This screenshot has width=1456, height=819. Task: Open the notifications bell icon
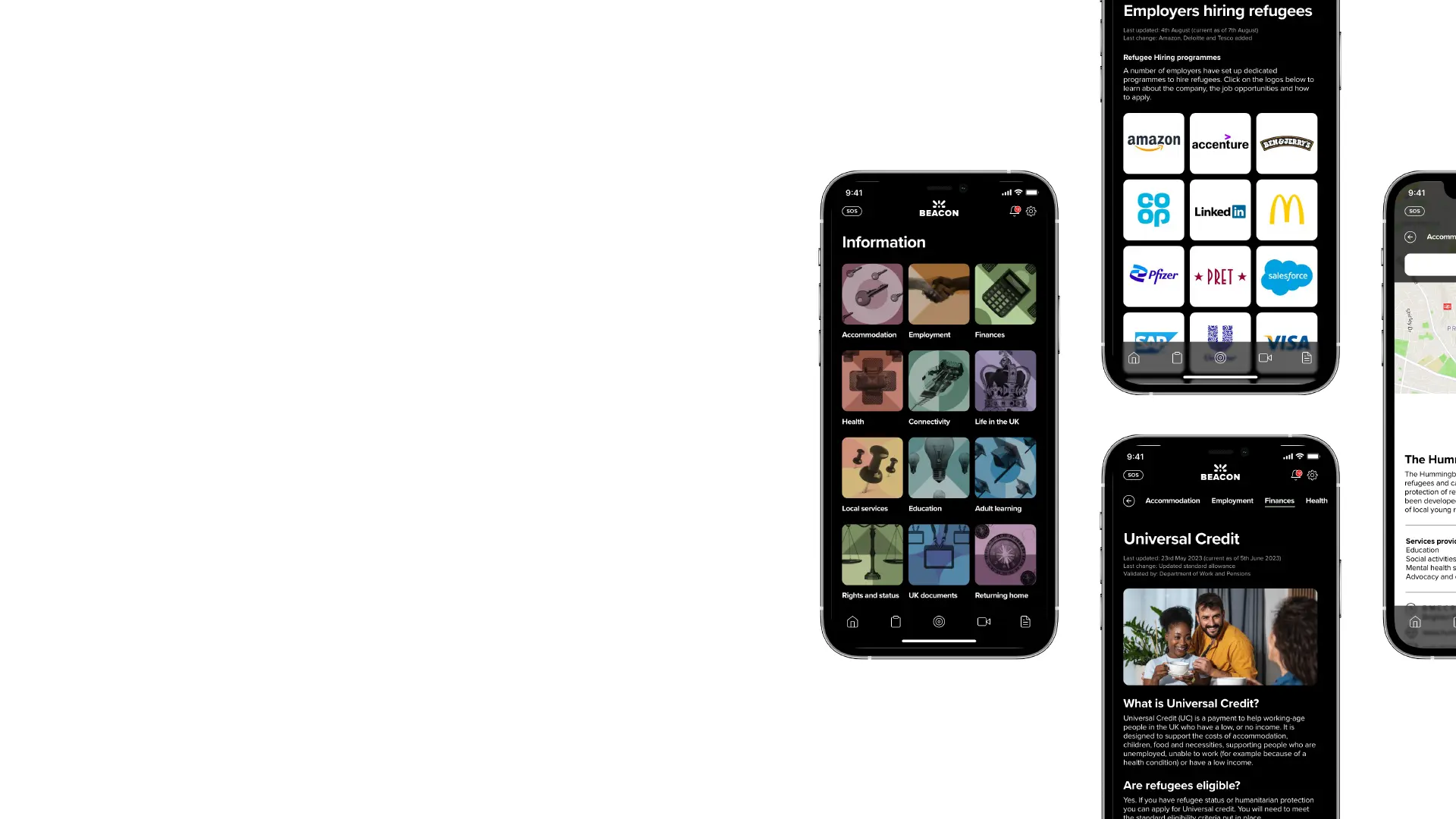(x=1013, y=210)
